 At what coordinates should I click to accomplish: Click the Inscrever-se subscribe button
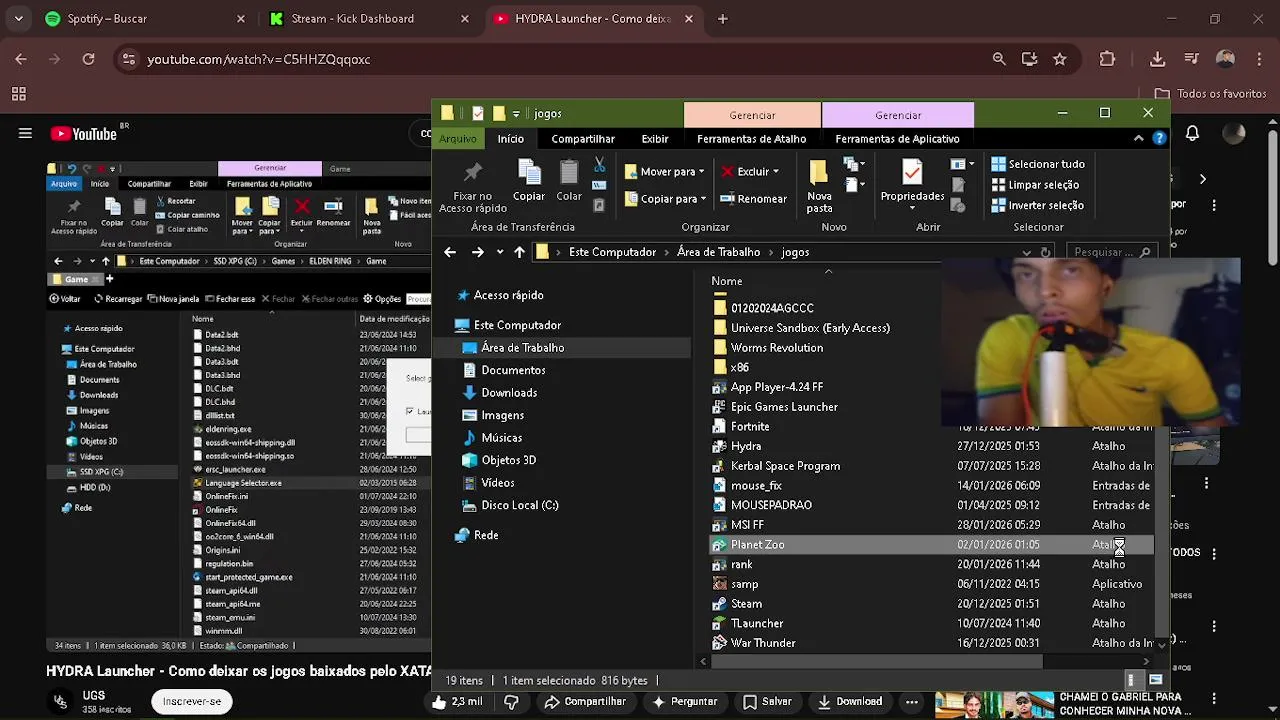pos(192,702)
